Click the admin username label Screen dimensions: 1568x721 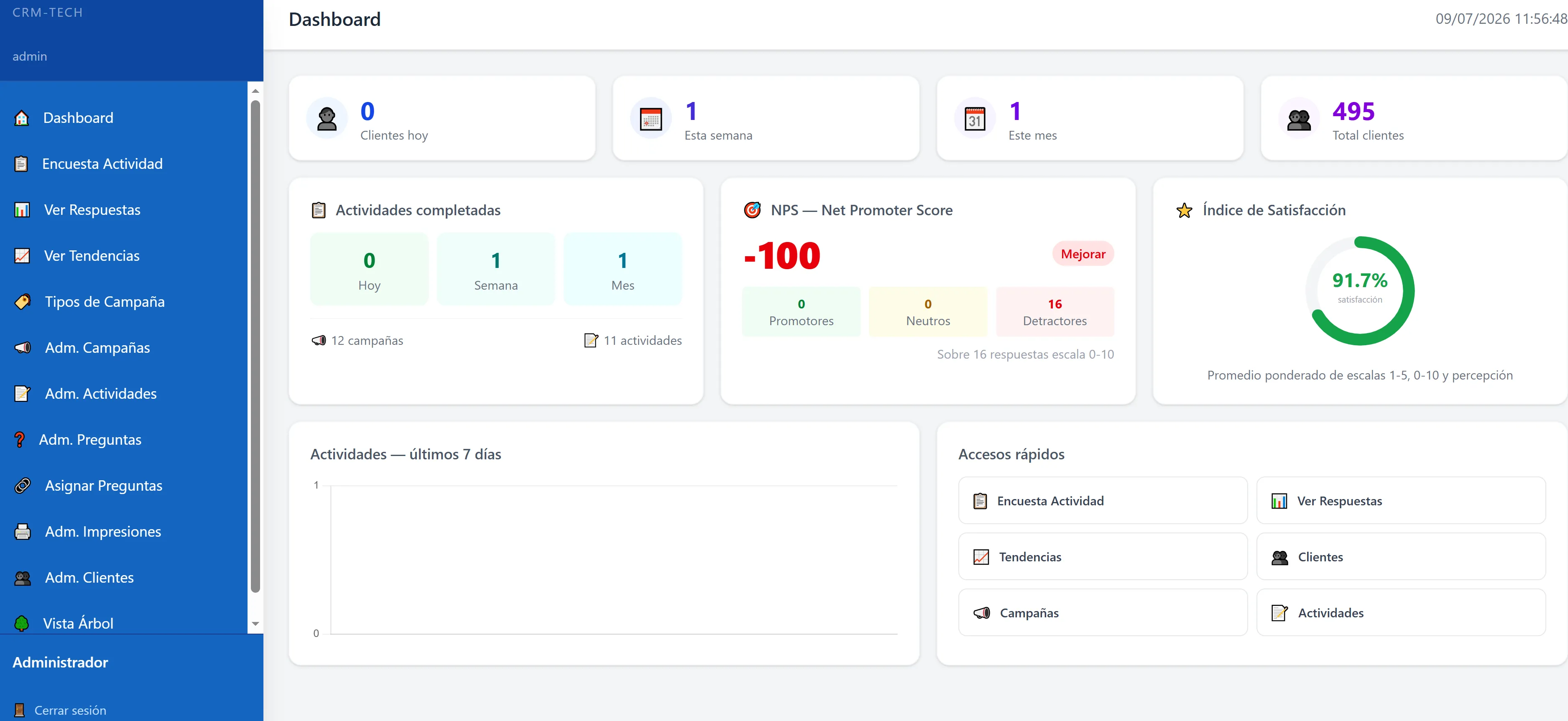pos(30,56)
